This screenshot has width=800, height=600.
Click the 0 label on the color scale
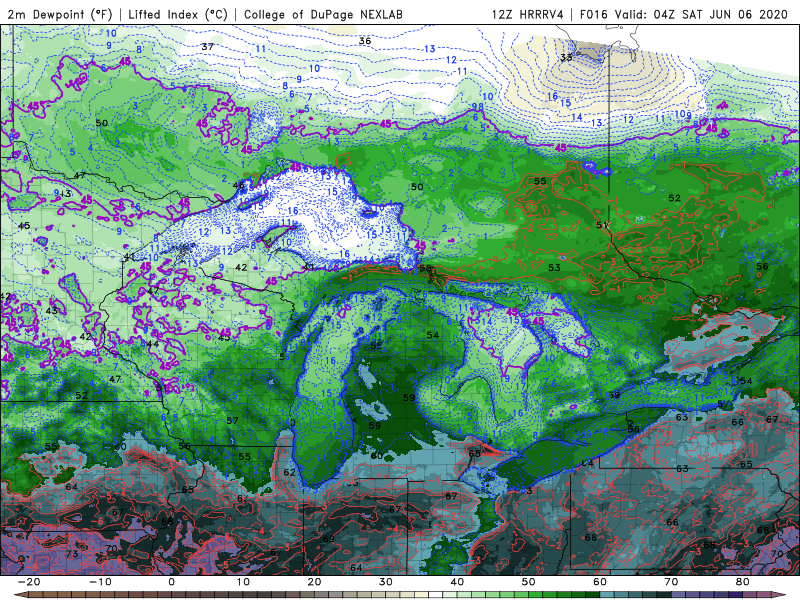[x=171, y=582]
